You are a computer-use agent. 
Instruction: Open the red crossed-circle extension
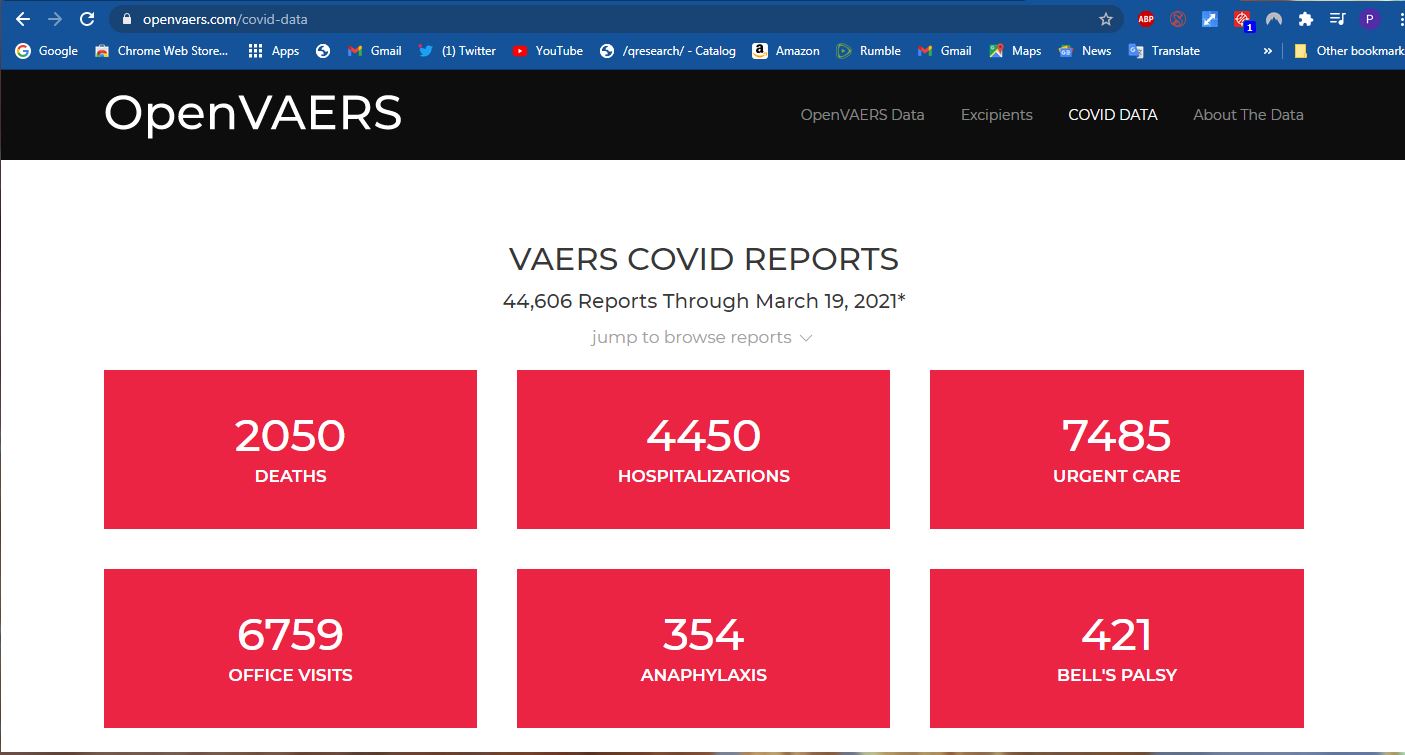click(1178, 19)
